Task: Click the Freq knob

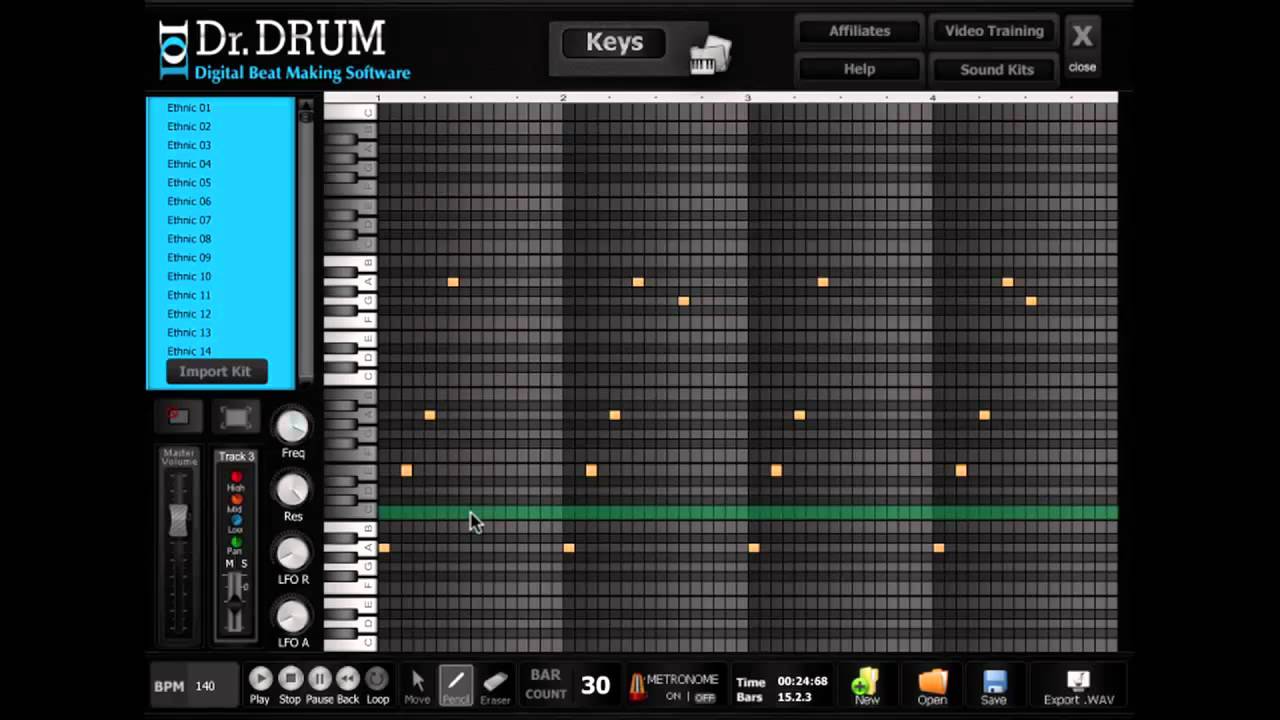Action: coord(292,427)
